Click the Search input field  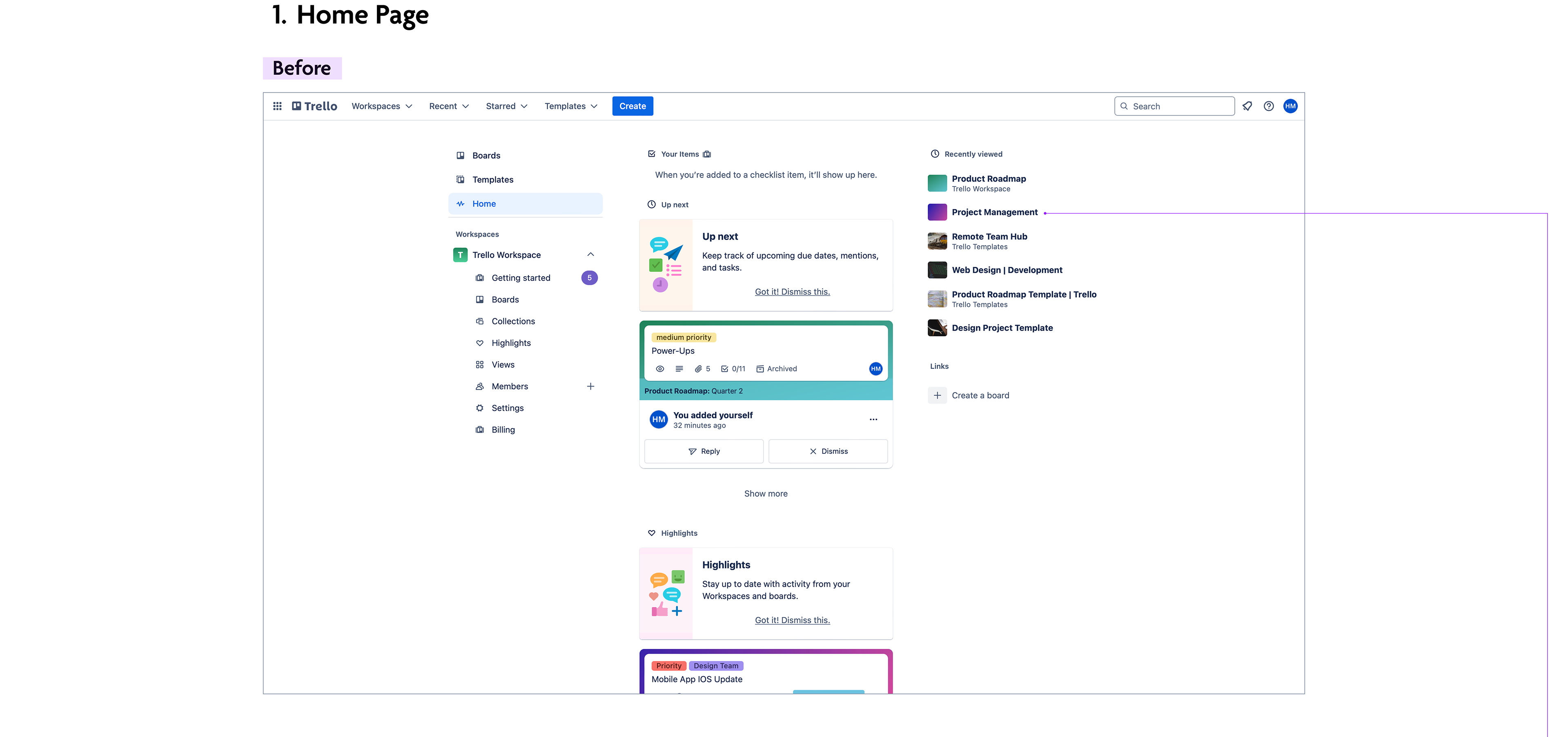tap(1174, 106)
